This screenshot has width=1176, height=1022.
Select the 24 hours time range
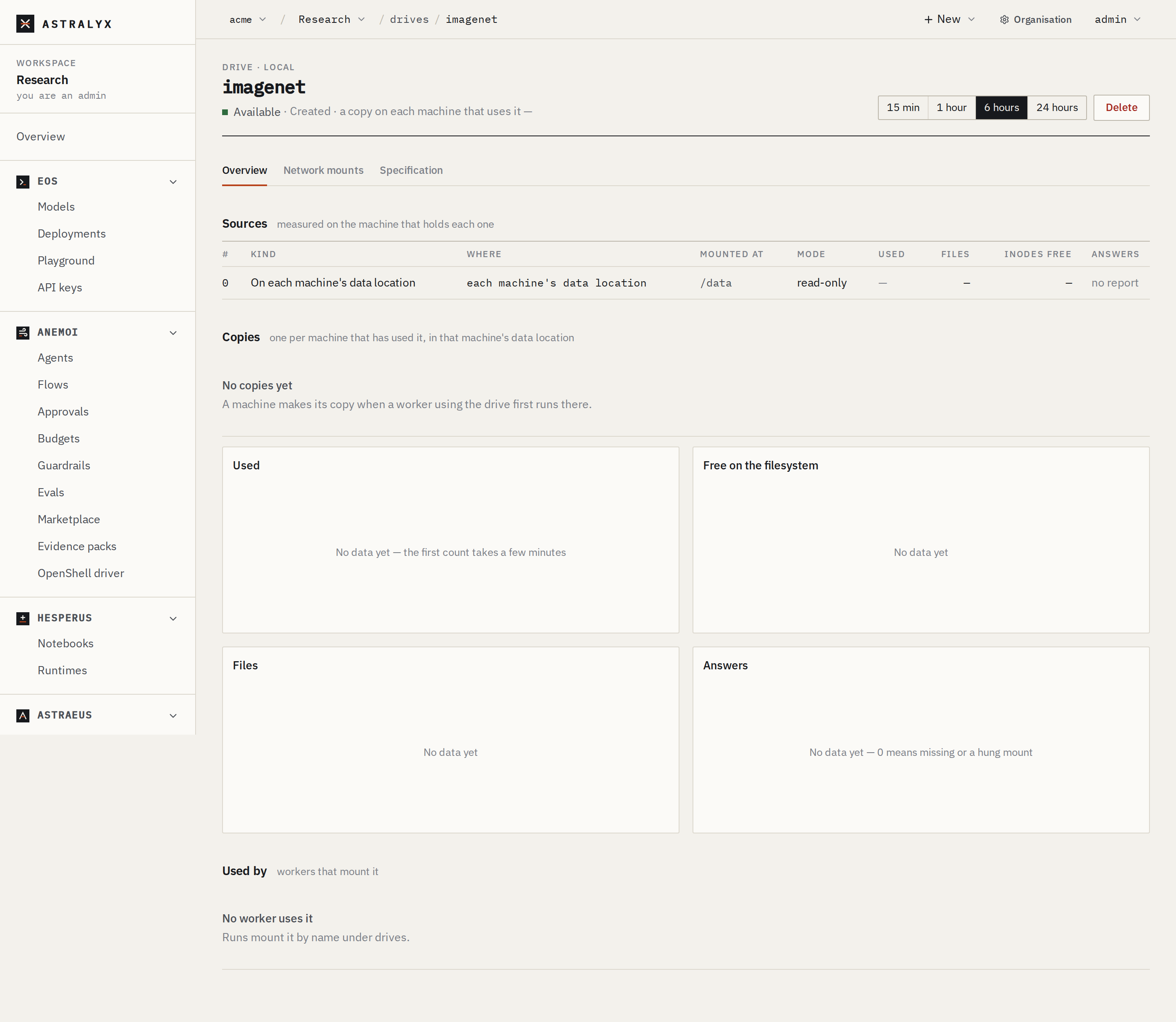pos(1057,107)
